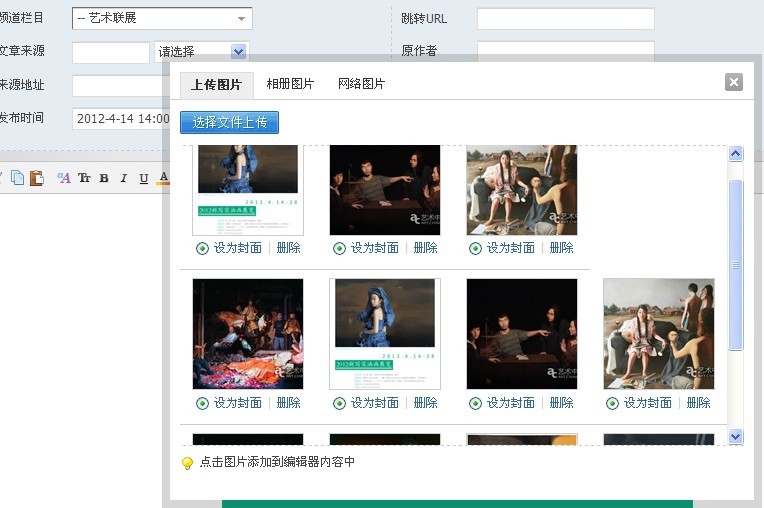This screenshot has height=508, width=764.
Task: Toggle bold formatting
Action: (104, 178)
